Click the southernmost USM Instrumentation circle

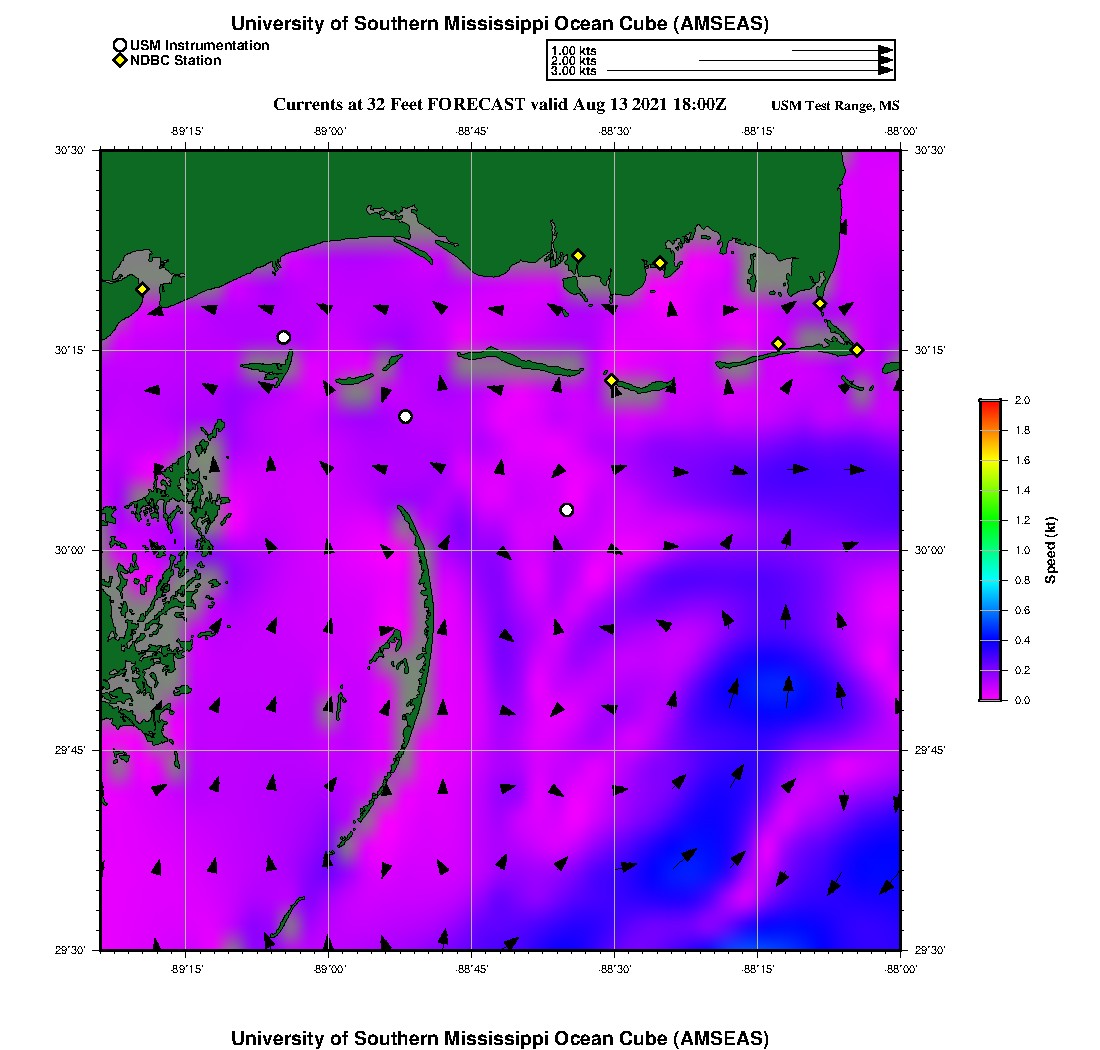[x=567, y=510]
